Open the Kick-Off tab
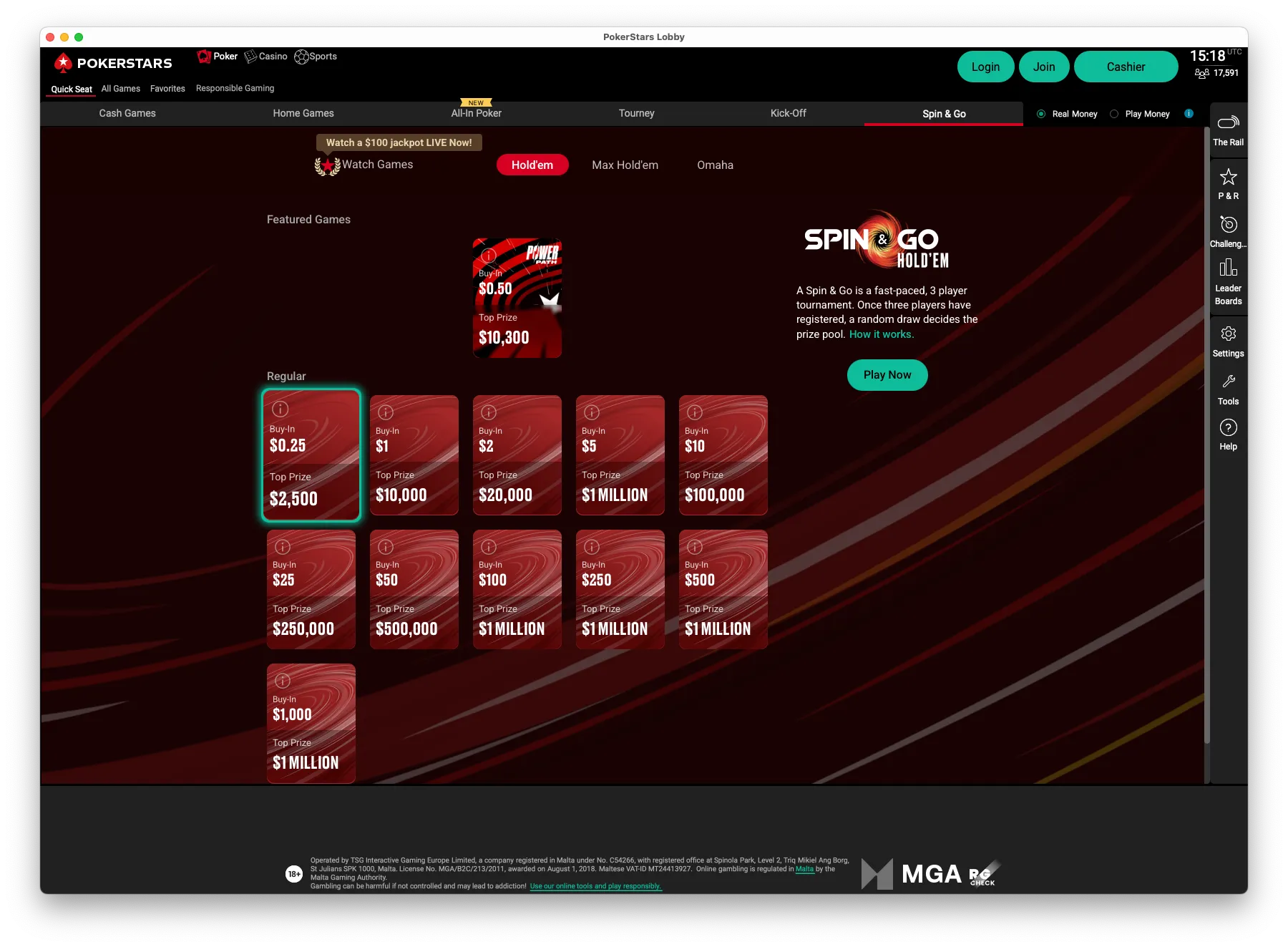1288x947 pixels. (x=789, y=113)
